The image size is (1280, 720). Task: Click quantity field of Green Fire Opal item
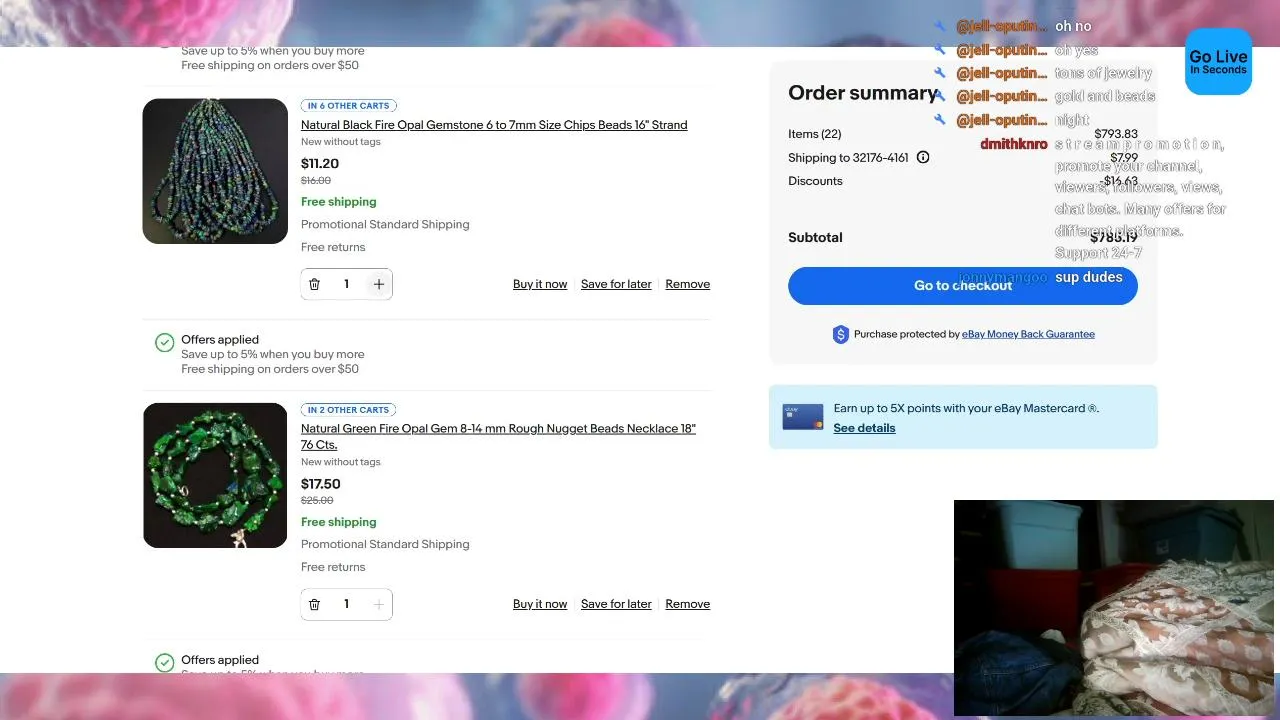coord(346,604)
